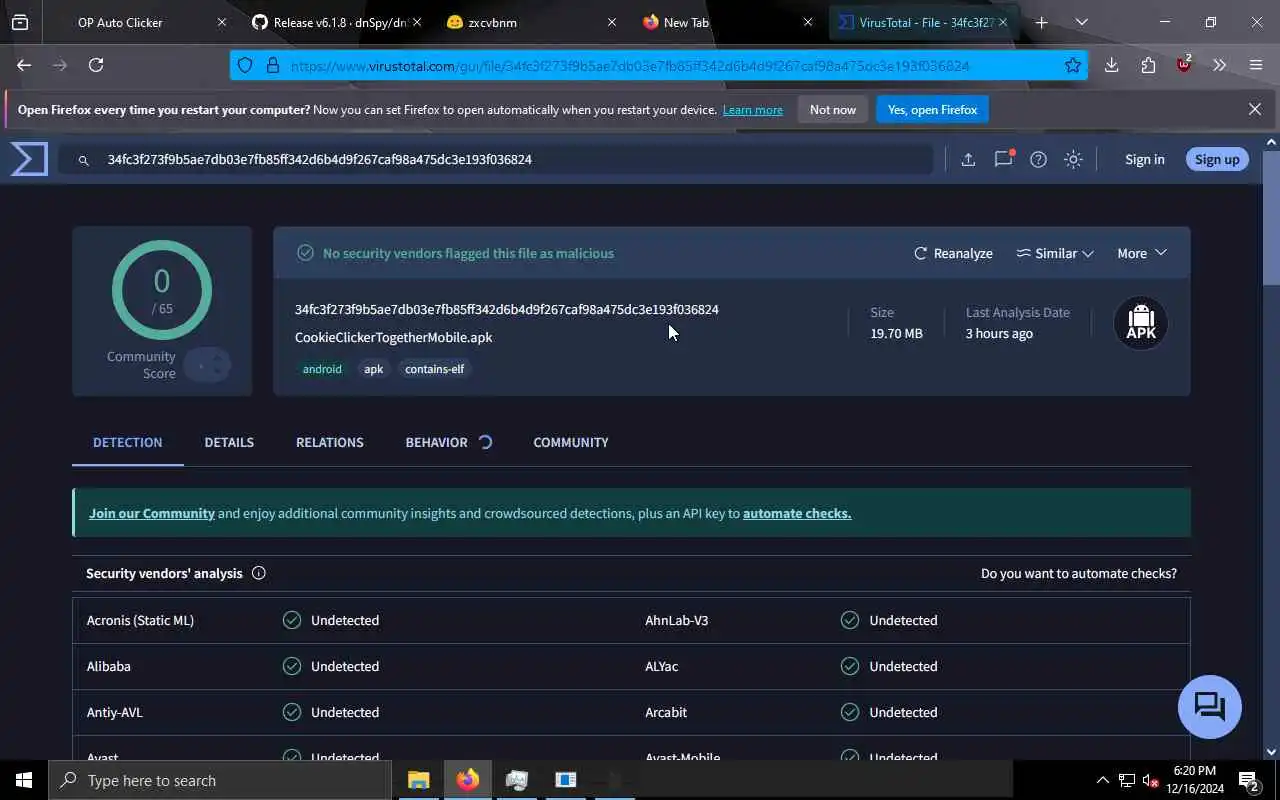The image size is (1280, 800).
Task: Open more tools overflow chevrons icon
Action: pos(1219,65)
